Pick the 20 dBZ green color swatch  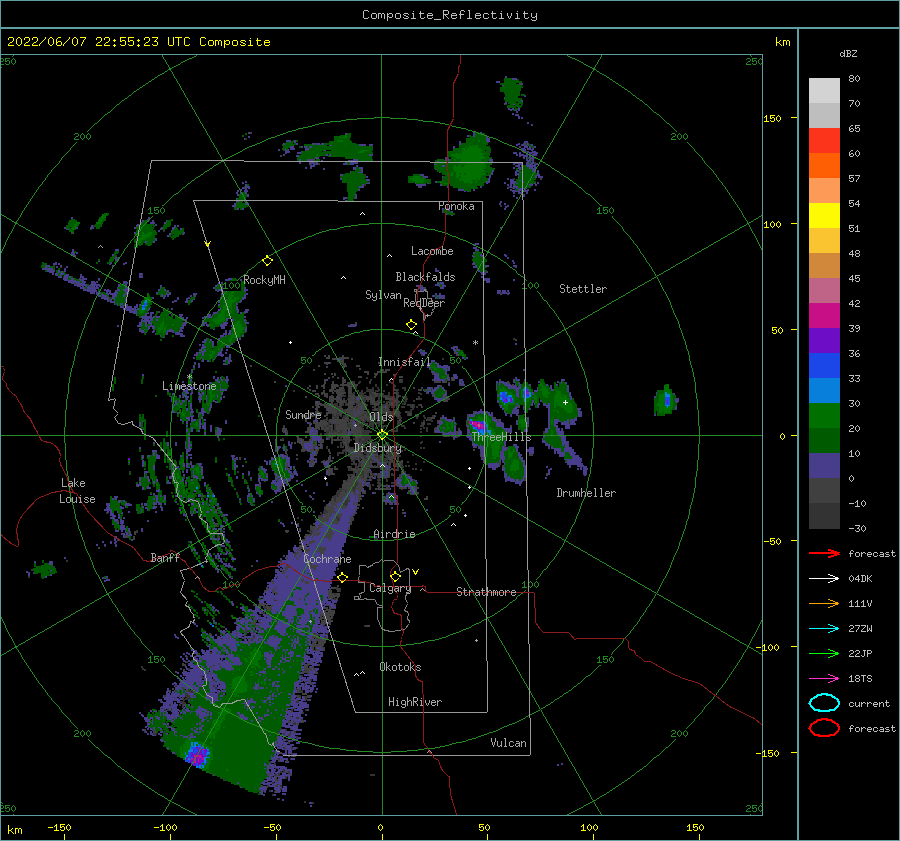point(824,415)
